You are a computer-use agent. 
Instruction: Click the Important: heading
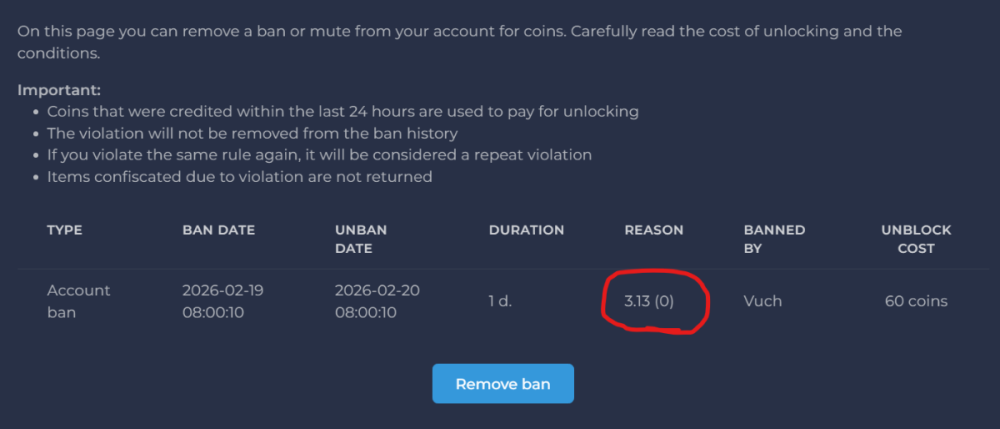pyautogui.click(x=59, y=90)
